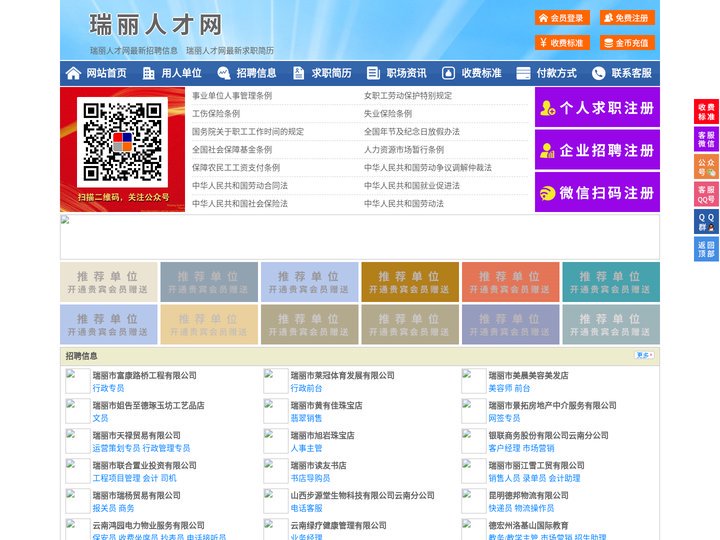Open 客服QQ号 floating sidebar button
The height and width of the screenshot is (540, 720).
click(x=706, y=194)
